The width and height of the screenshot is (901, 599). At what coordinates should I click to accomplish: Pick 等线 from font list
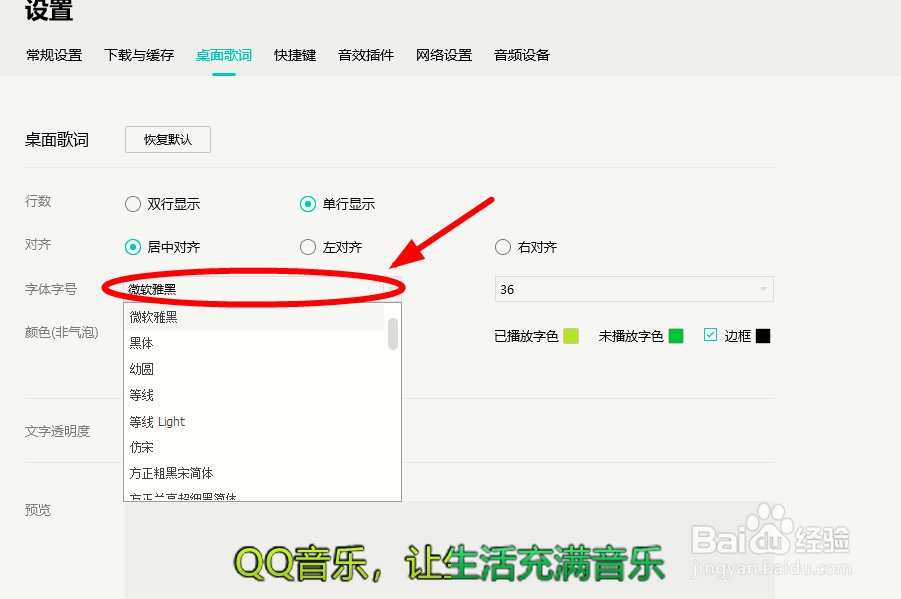coord(255,396)
